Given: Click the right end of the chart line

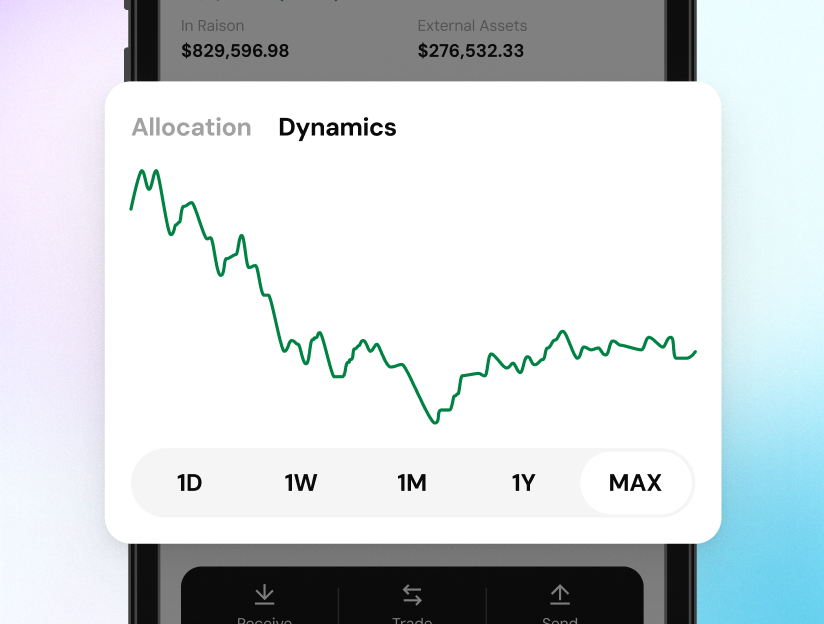Looking at the screenshot, I should (x=695, y=352).
